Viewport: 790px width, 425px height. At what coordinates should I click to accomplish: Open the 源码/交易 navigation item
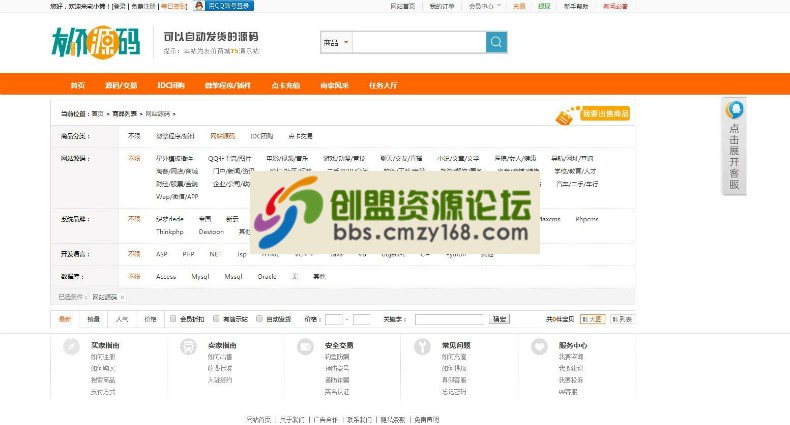click(x=121, y=86)
